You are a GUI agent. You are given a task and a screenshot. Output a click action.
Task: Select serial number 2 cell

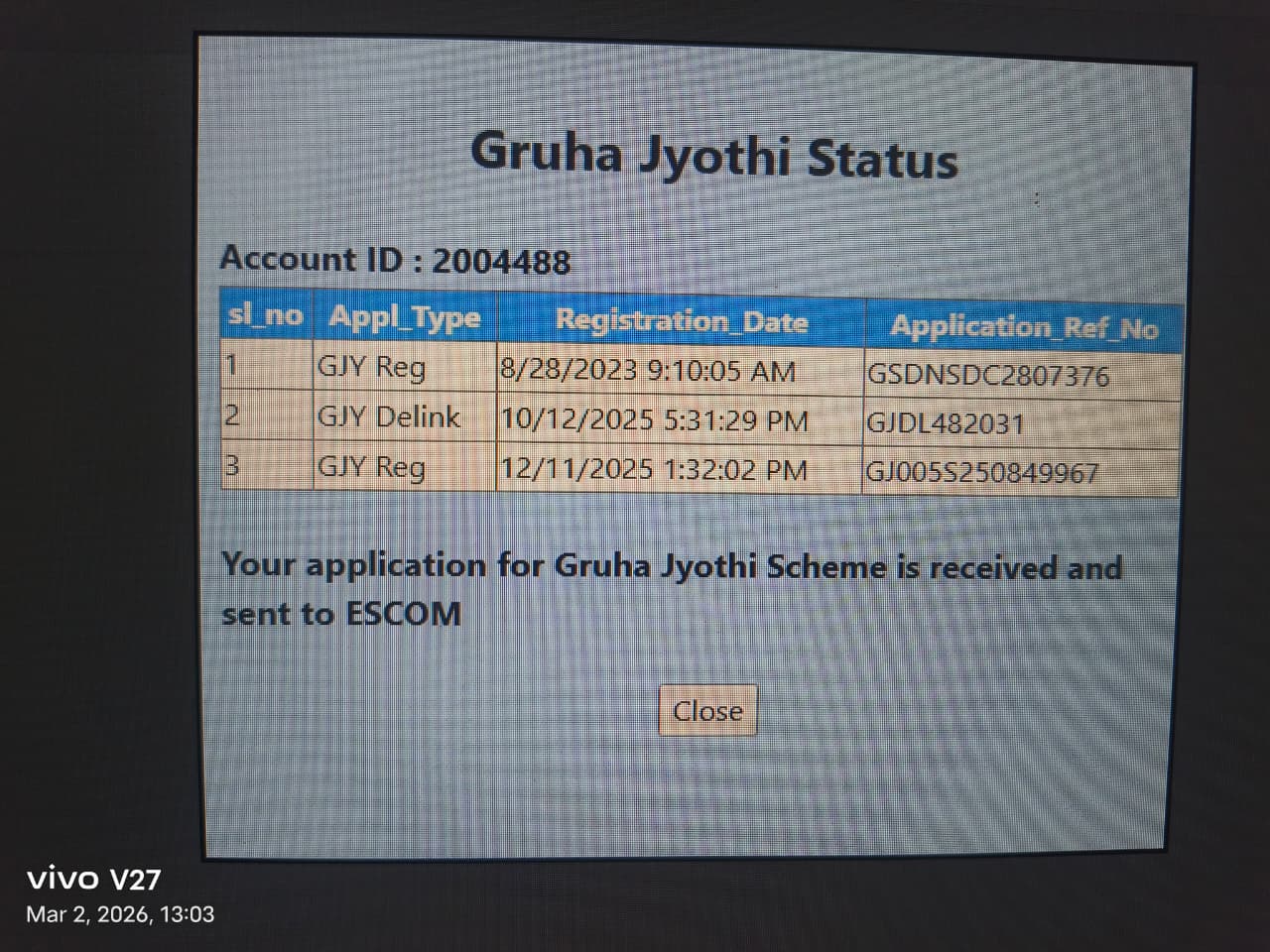(x=266, y=415)
